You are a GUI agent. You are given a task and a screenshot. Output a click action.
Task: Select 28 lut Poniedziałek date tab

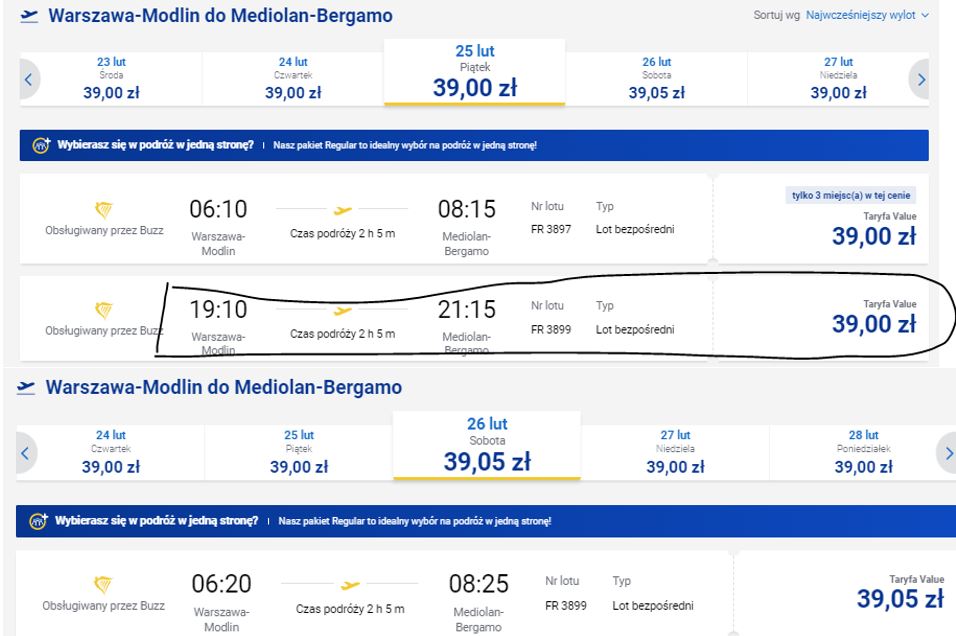click(863, 453)
